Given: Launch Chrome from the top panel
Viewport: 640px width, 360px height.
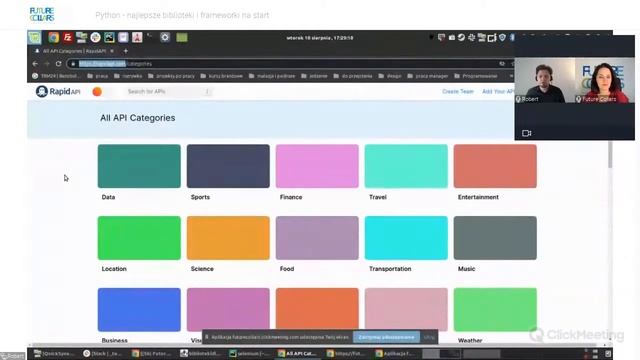Looking at the screenshot, I should (53, 38).
